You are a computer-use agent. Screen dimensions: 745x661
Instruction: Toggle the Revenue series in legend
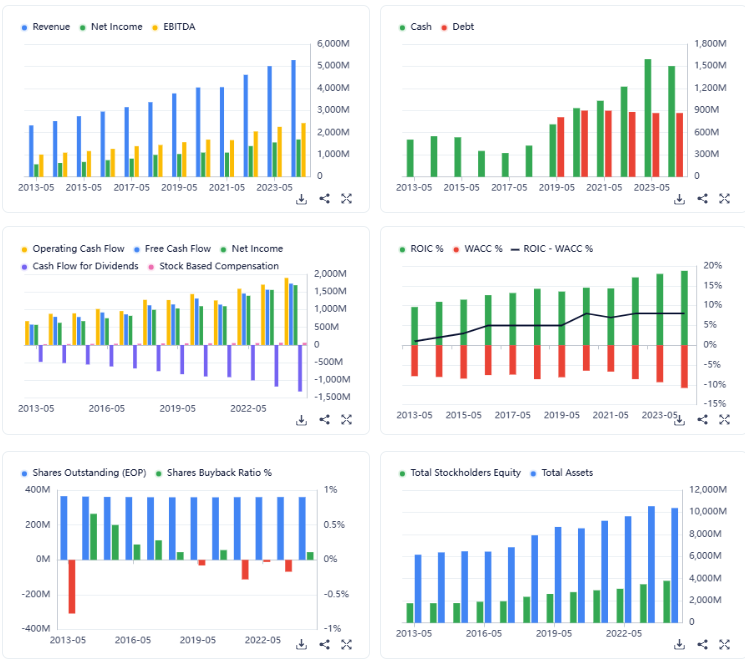tap(46, 27)
